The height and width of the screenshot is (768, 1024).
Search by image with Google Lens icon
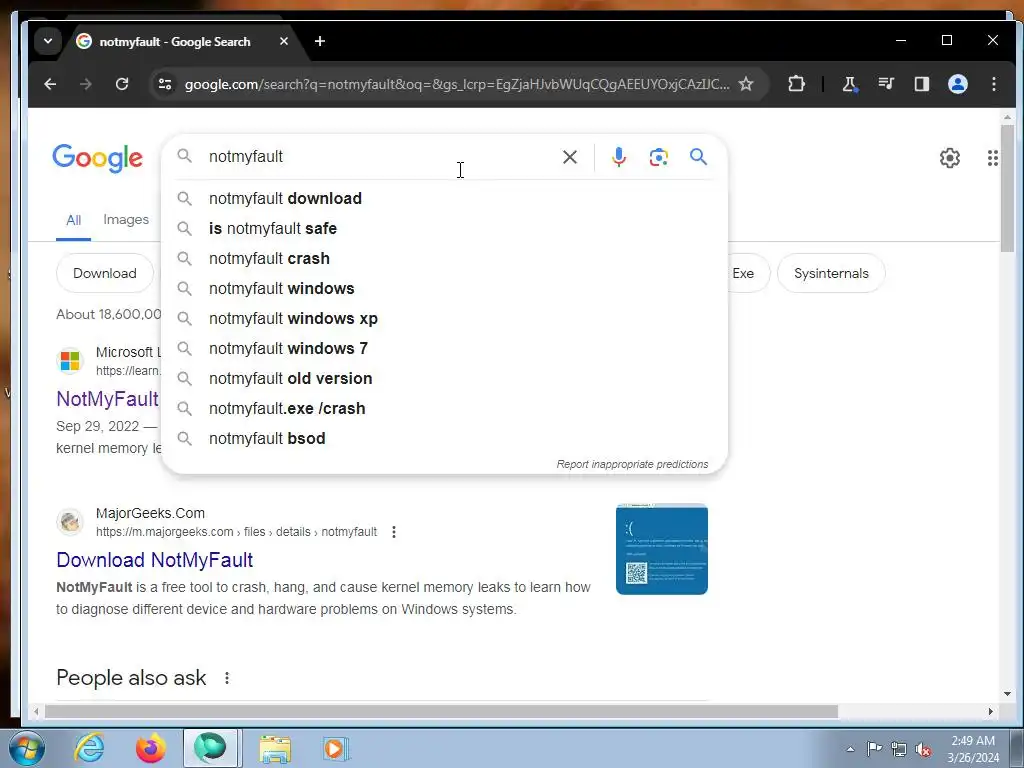[x=658, y=157]
